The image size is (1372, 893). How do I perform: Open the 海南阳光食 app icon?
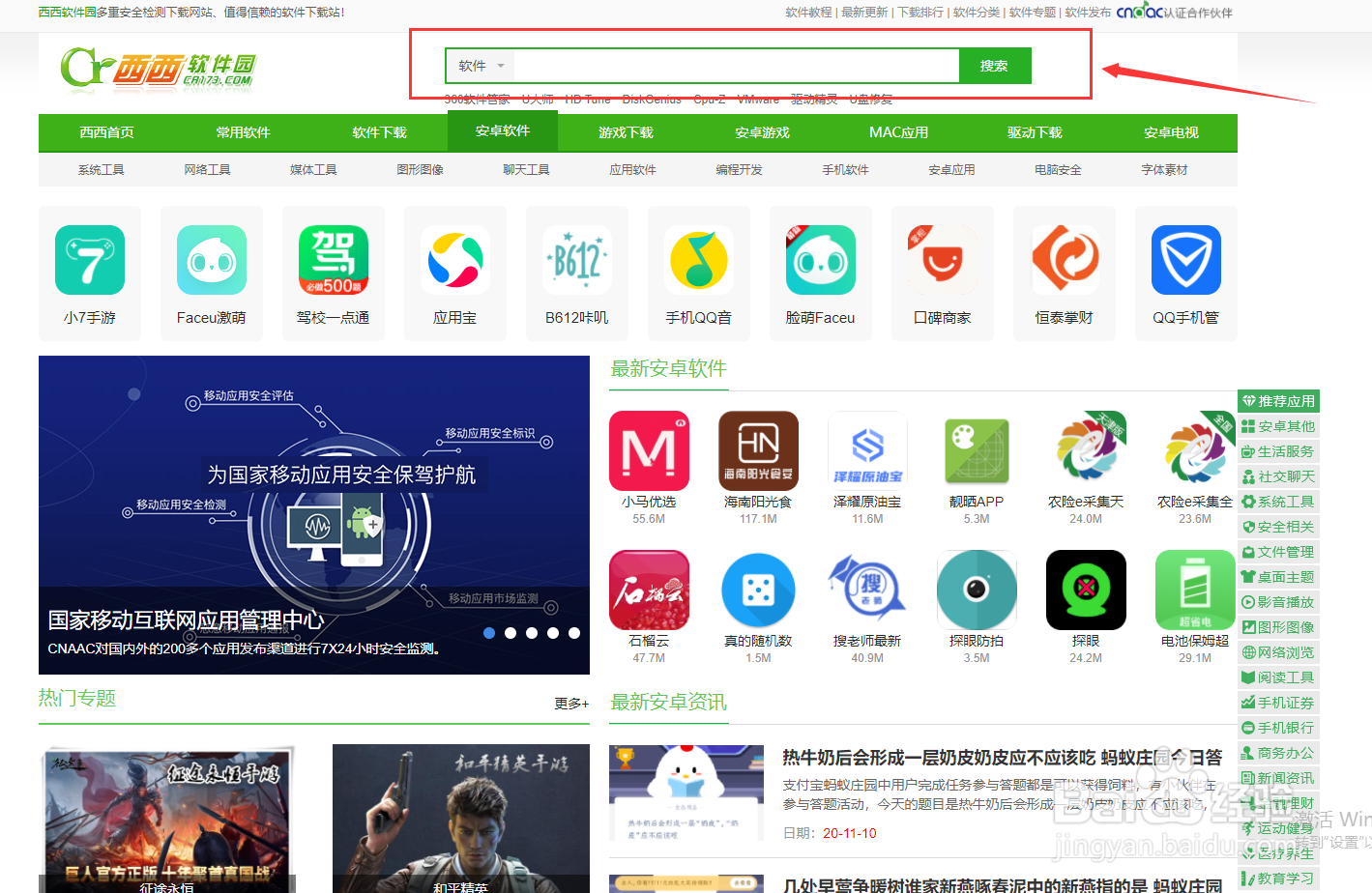tap(758, 451)
